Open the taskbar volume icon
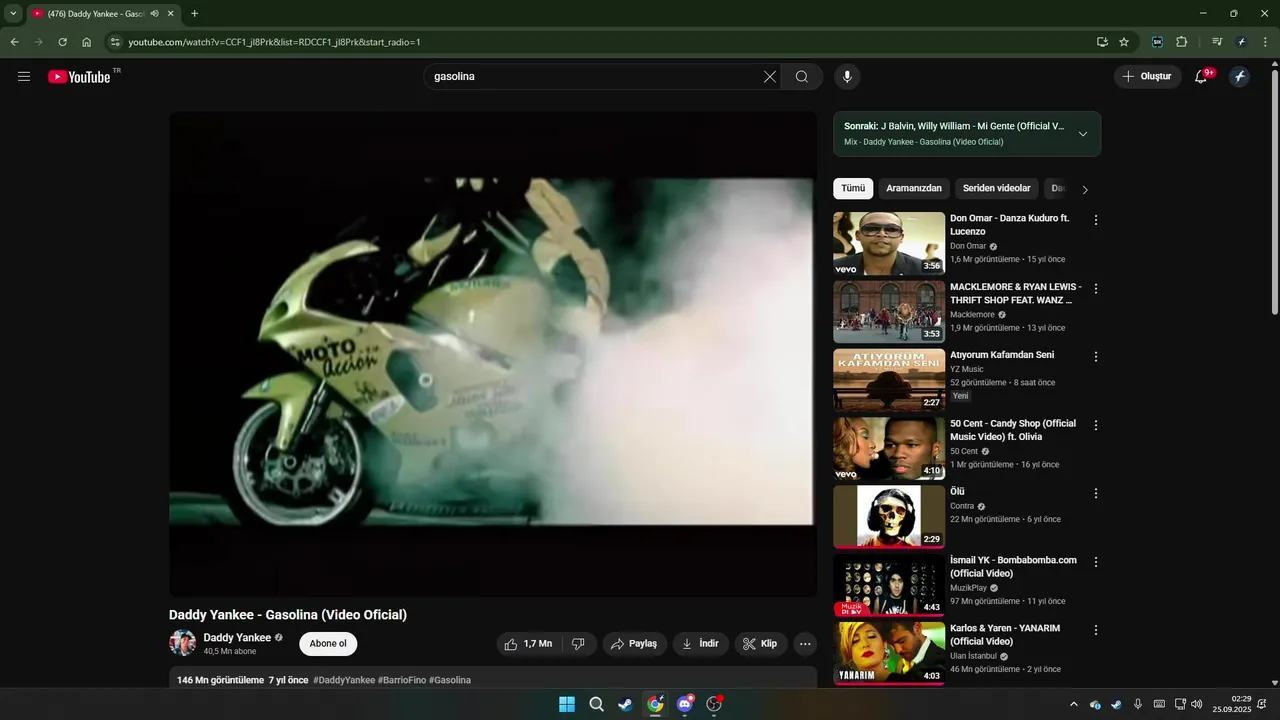The image size is (1280, 720). click(1197, 704)
